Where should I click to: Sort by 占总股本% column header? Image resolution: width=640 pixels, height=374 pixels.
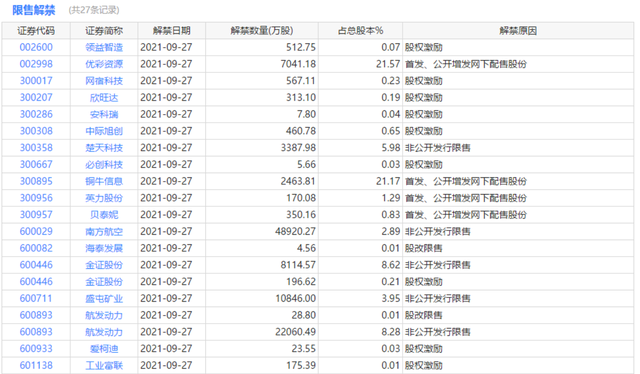[x=360, y=31]
